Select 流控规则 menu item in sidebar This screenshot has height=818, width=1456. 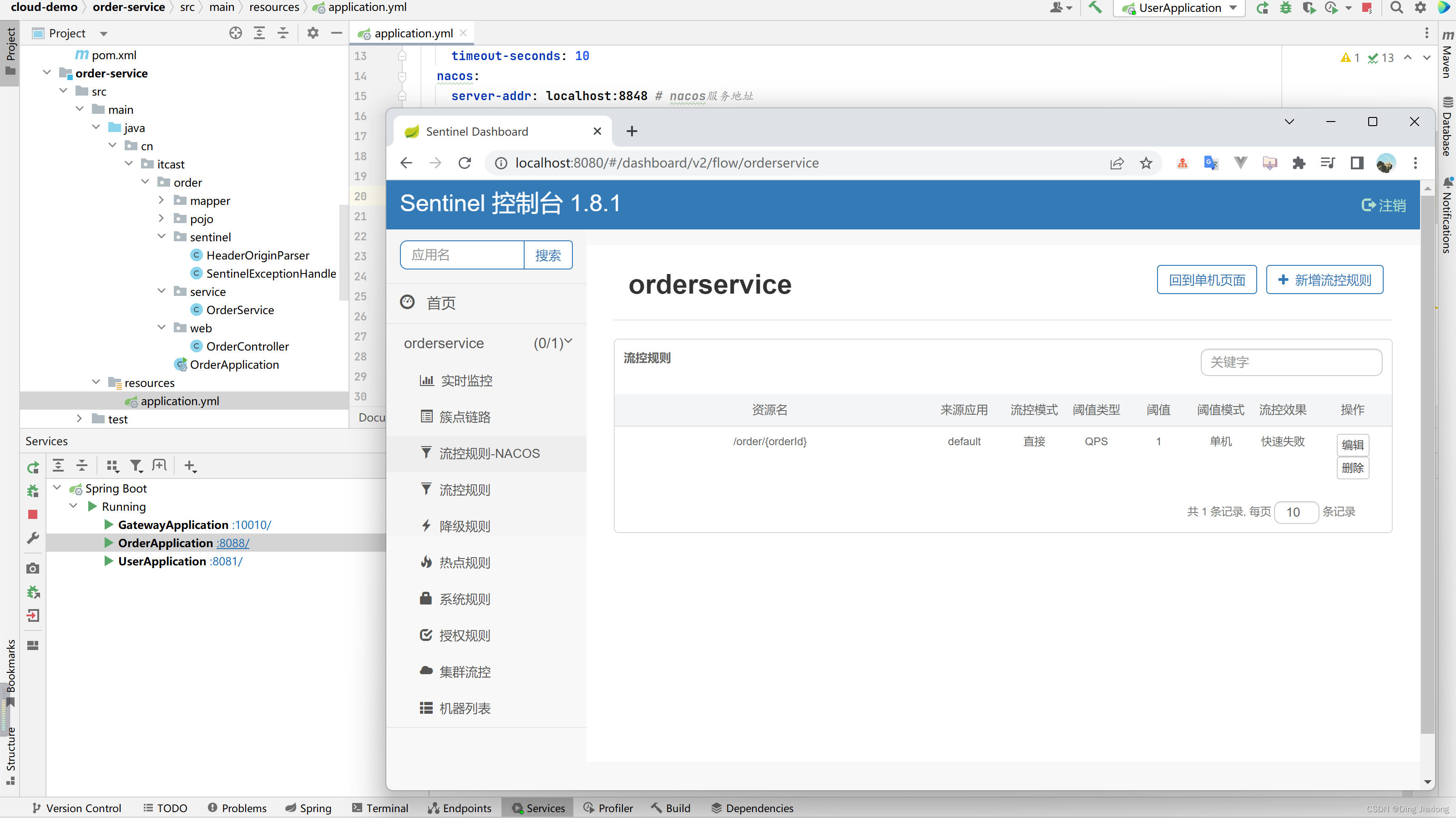tap(463, 489)
